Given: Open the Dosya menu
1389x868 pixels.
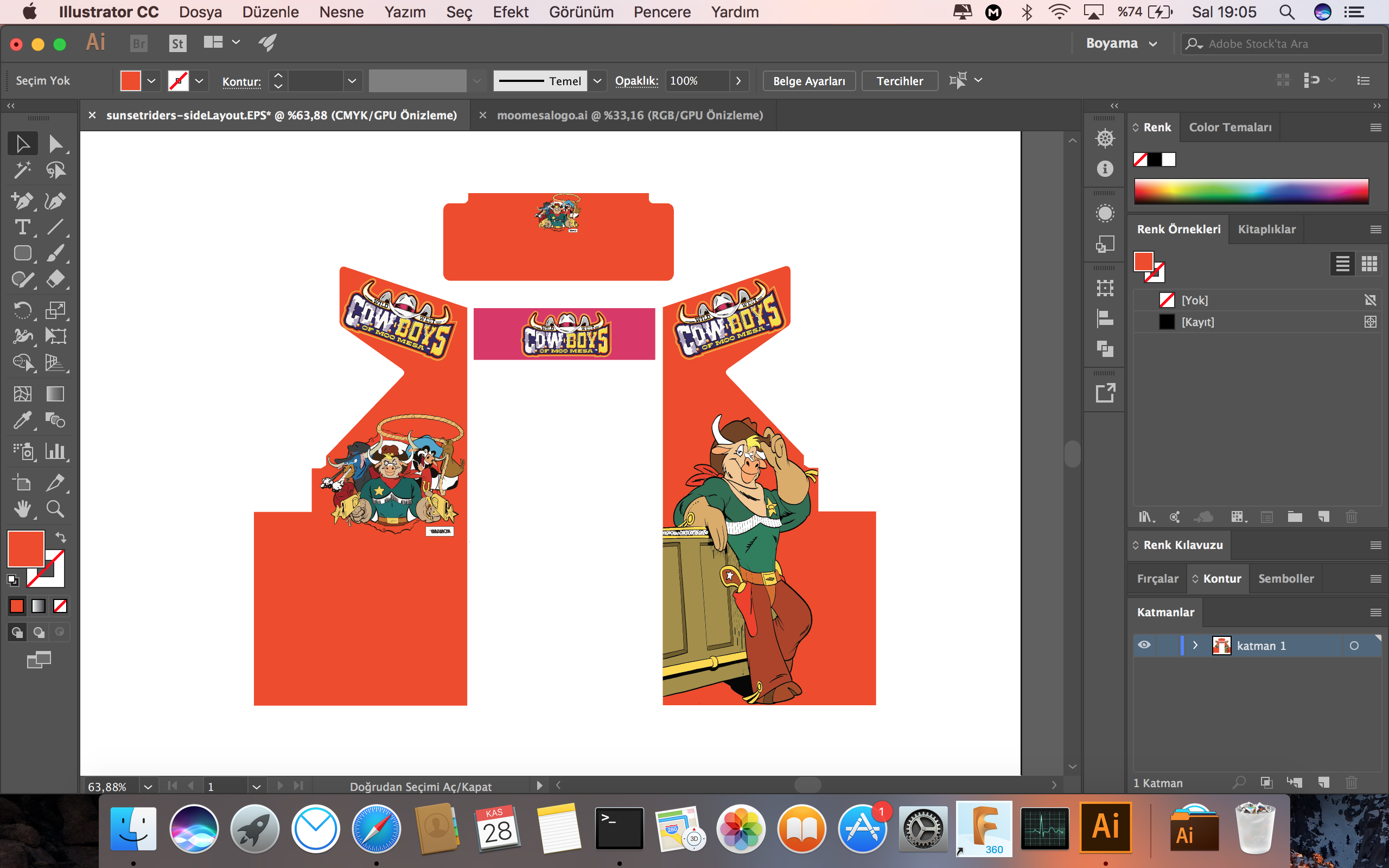Looking at the screenshot, I should pyautogui.click(x=200, y=12).
